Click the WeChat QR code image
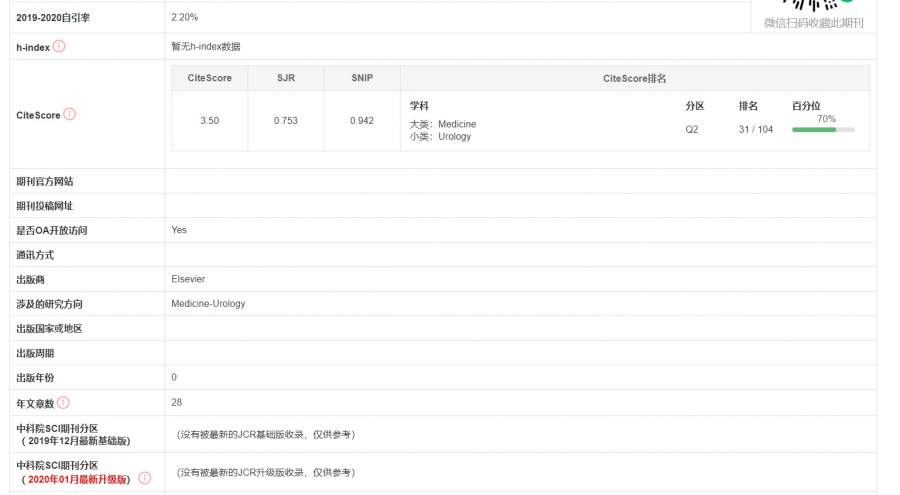900x495 pixels. point(813,6)
